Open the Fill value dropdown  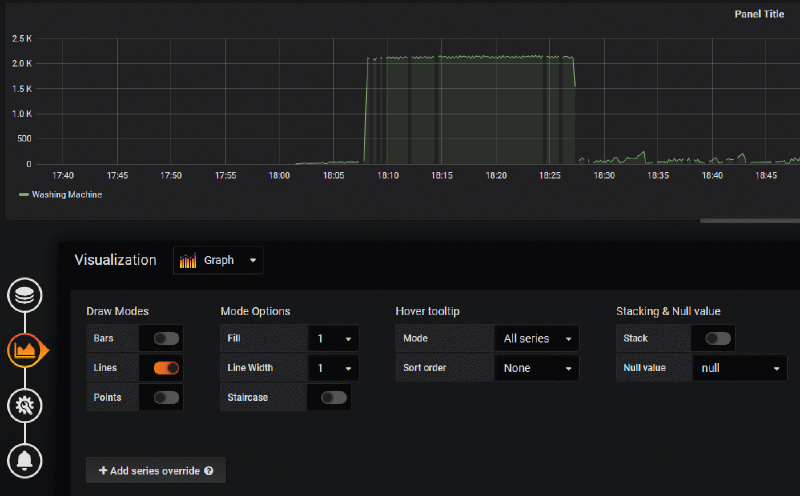(333, 338)
